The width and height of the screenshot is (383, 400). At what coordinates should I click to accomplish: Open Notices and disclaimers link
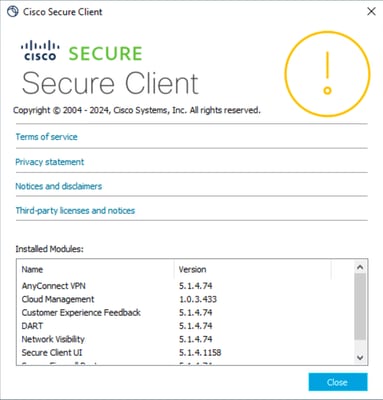click(x=59, y=186)
